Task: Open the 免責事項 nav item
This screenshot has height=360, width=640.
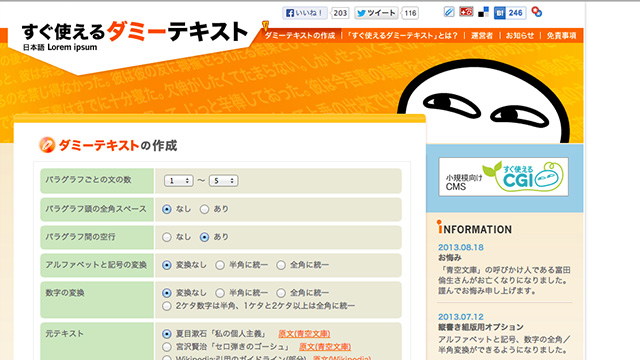Action: 561,36
